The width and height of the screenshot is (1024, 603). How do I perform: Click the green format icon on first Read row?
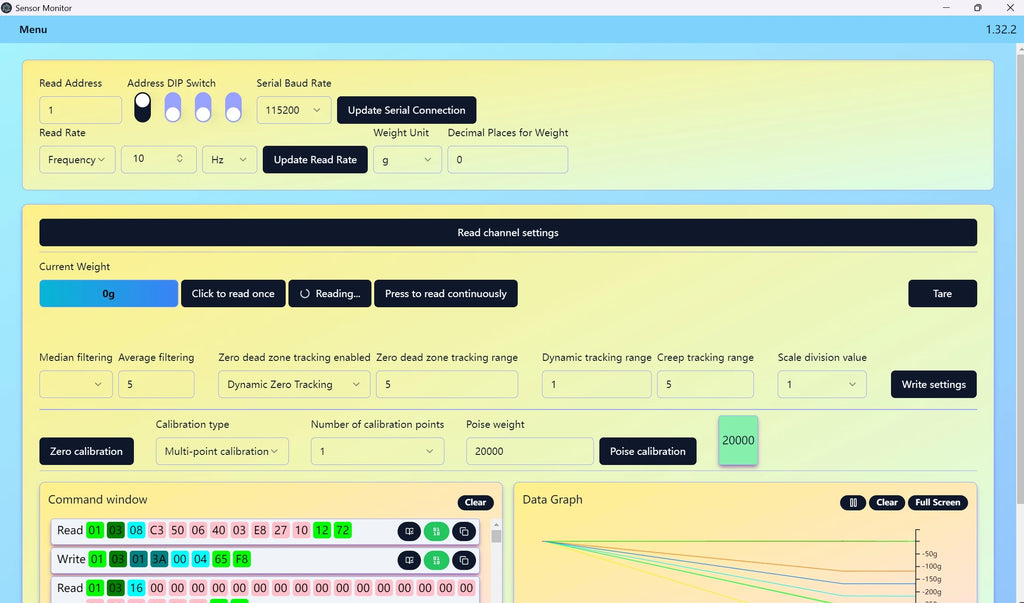coord(436,531)
